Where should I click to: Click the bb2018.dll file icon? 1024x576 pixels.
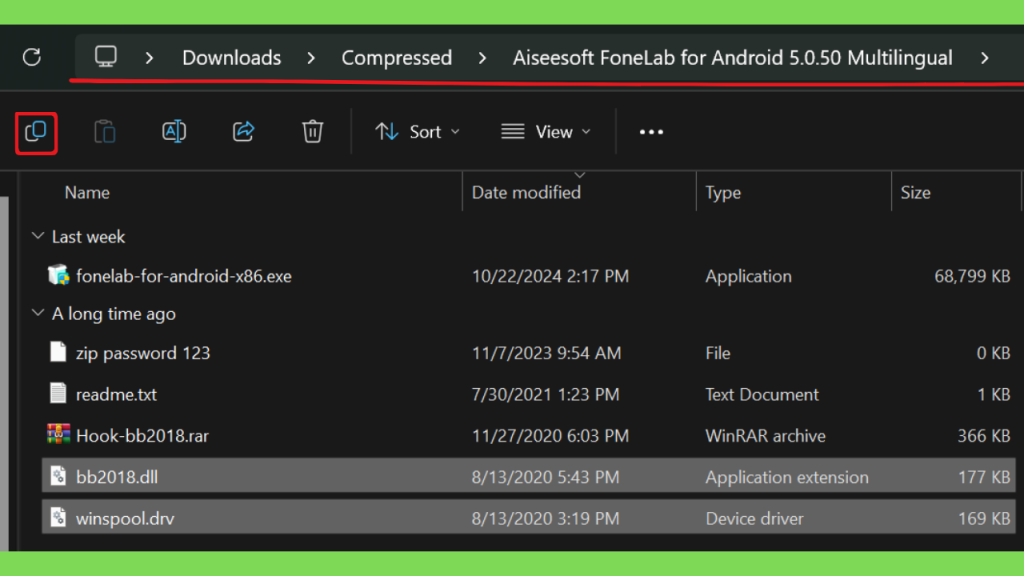tap(58, 477)
